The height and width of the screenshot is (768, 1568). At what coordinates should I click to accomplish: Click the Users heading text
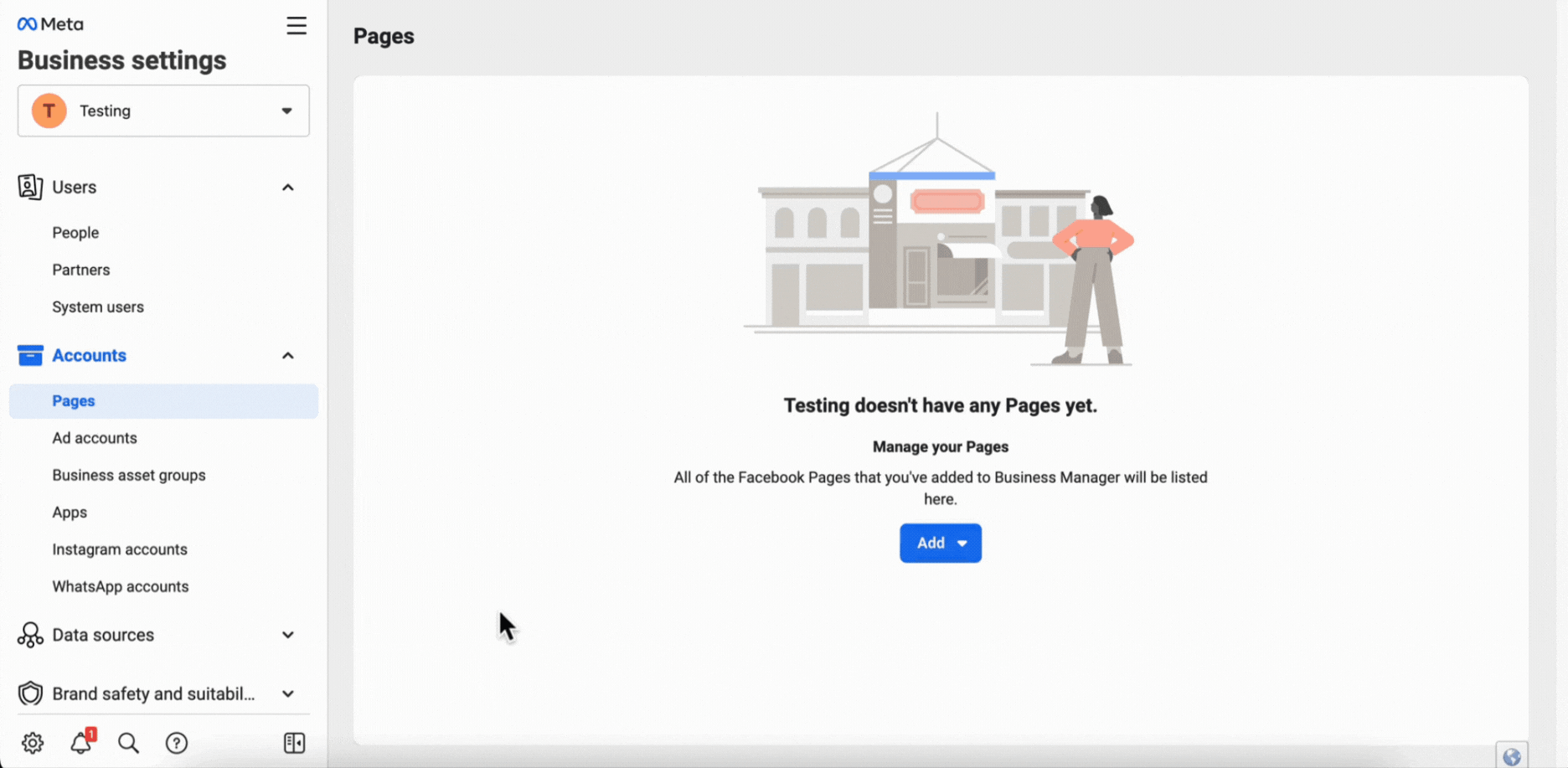75,187
